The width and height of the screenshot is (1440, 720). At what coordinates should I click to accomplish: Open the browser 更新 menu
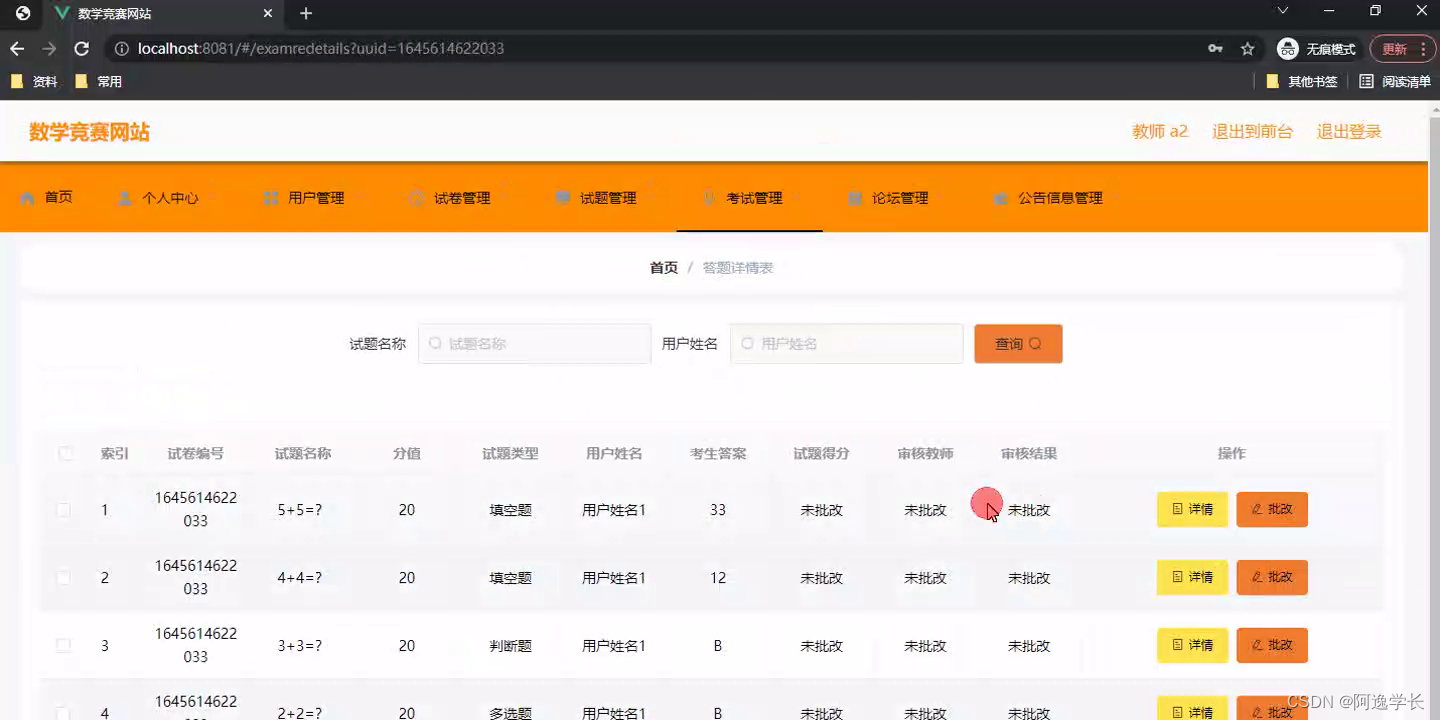tap(1402, 49)
